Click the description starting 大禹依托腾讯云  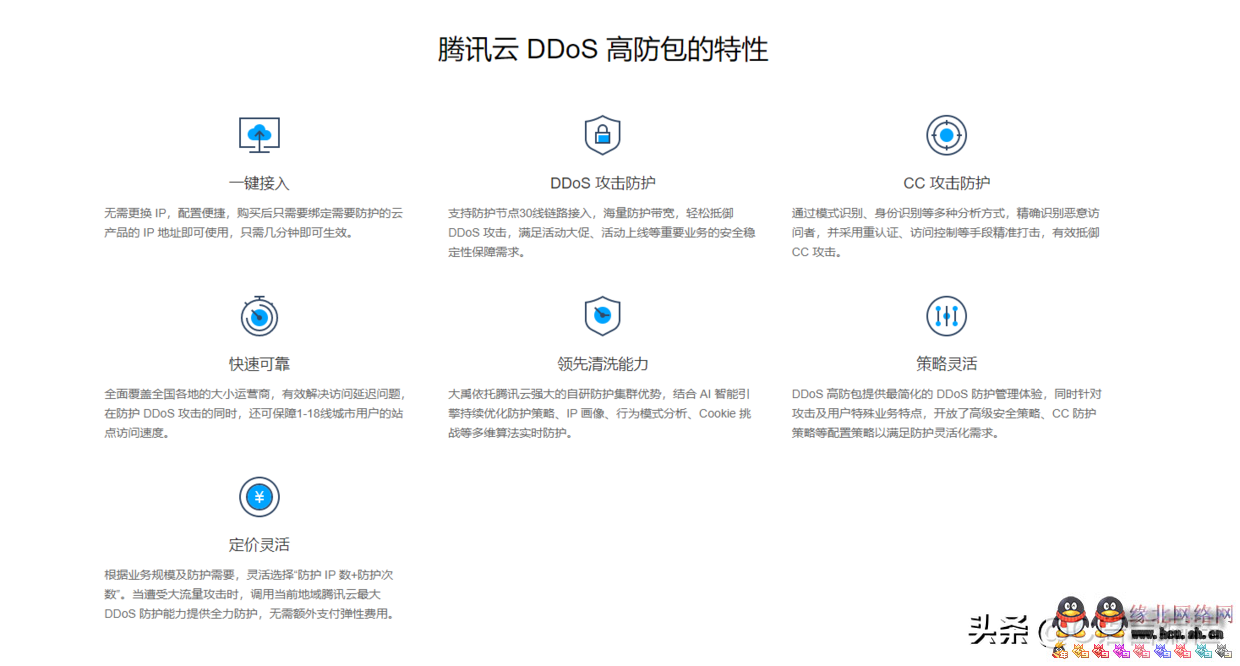click(x=600, y=414)
